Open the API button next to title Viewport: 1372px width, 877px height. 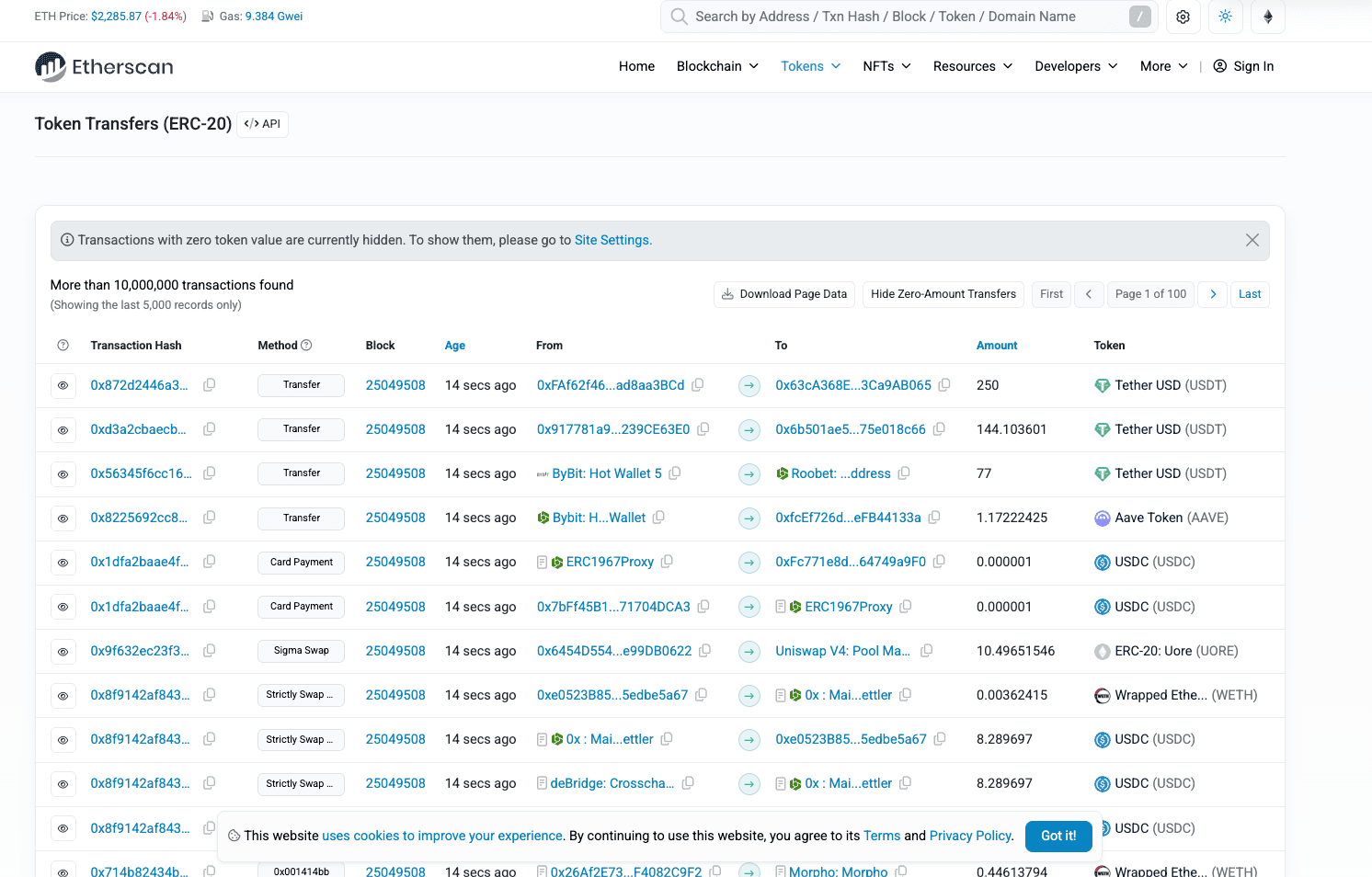(x=262, y=124)
